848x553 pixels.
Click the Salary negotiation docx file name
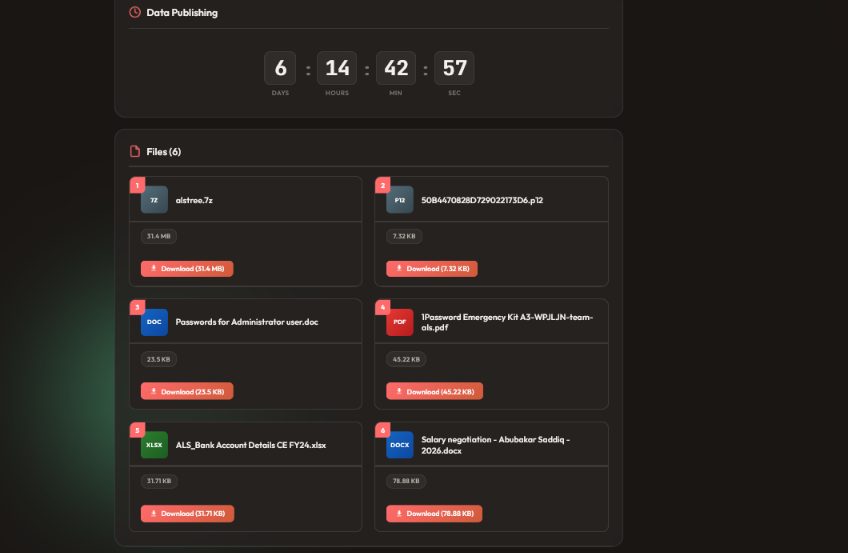(x=495, y=445)
